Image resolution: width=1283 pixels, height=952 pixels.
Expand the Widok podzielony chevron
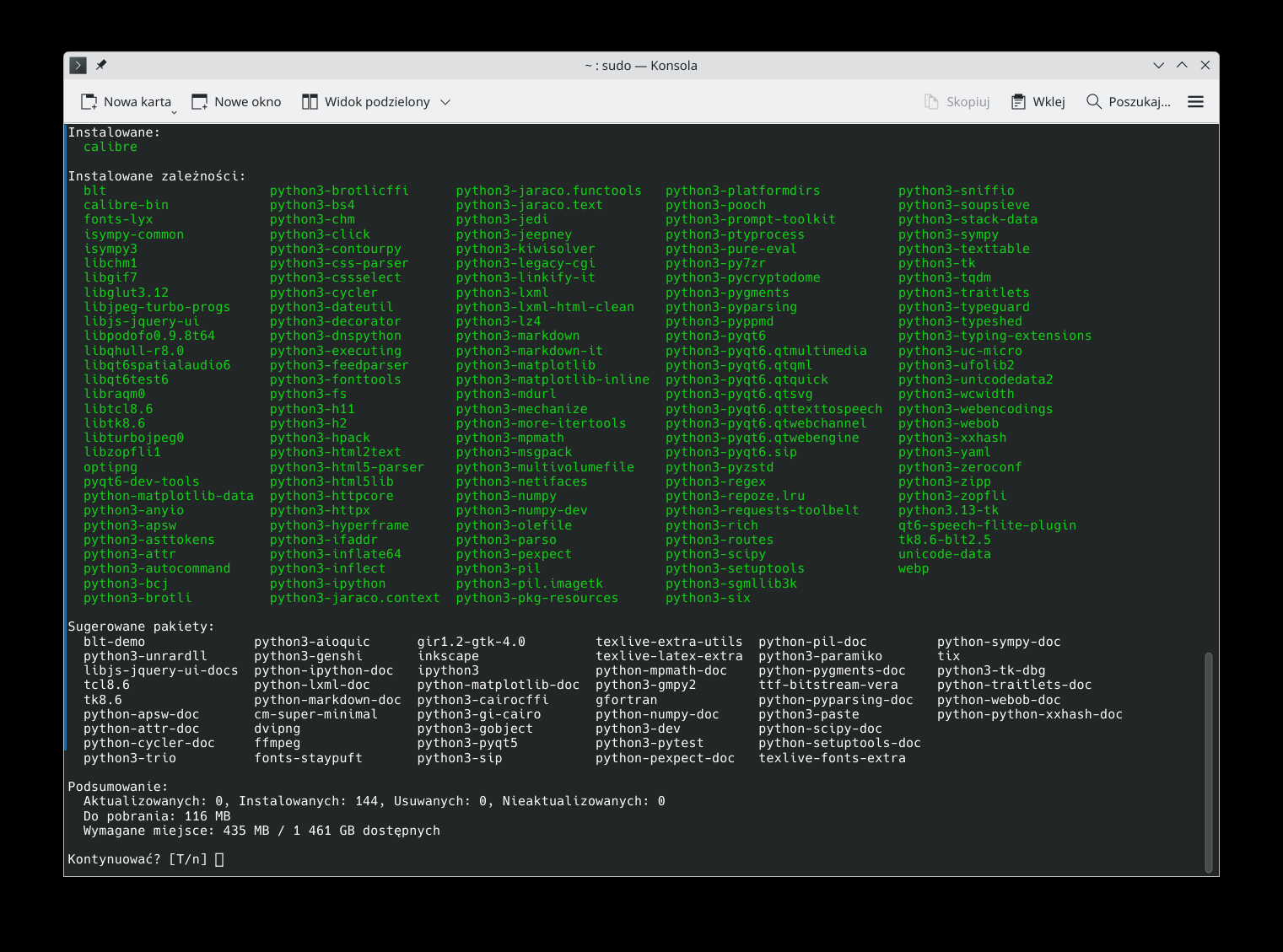click(x=445, y=102)
